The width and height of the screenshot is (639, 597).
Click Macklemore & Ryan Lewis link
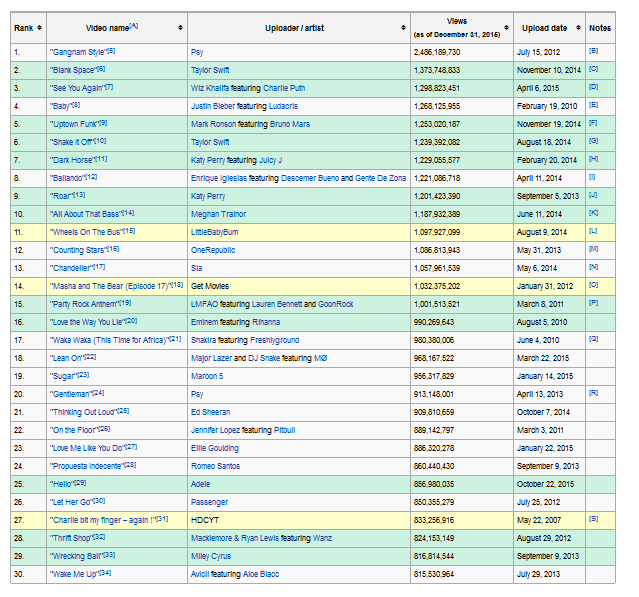235,538
